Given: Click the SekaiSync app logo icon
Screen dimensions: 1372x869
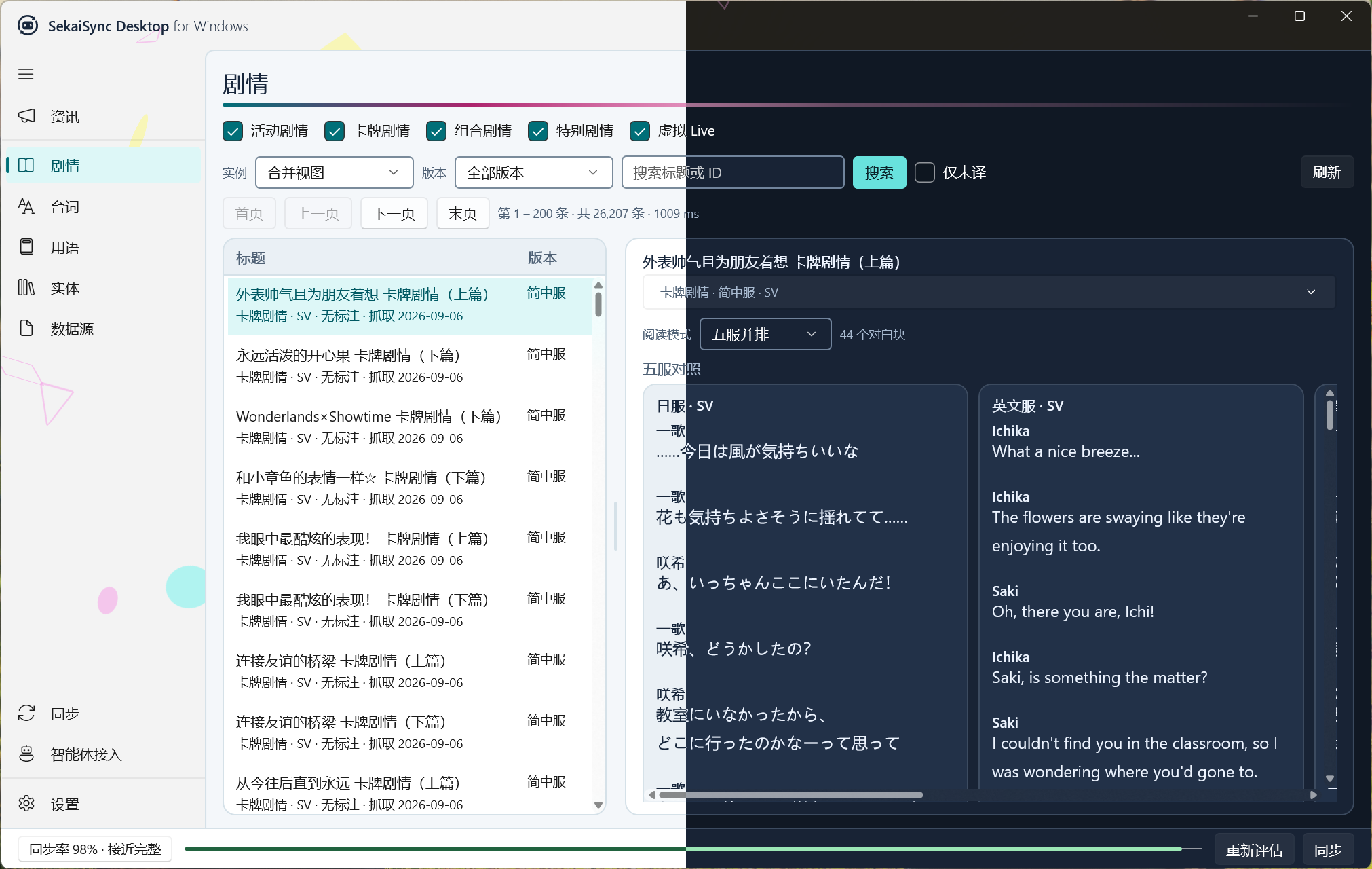Looking at the screenshot, I should pyautogui.click(x=28, y=26).
